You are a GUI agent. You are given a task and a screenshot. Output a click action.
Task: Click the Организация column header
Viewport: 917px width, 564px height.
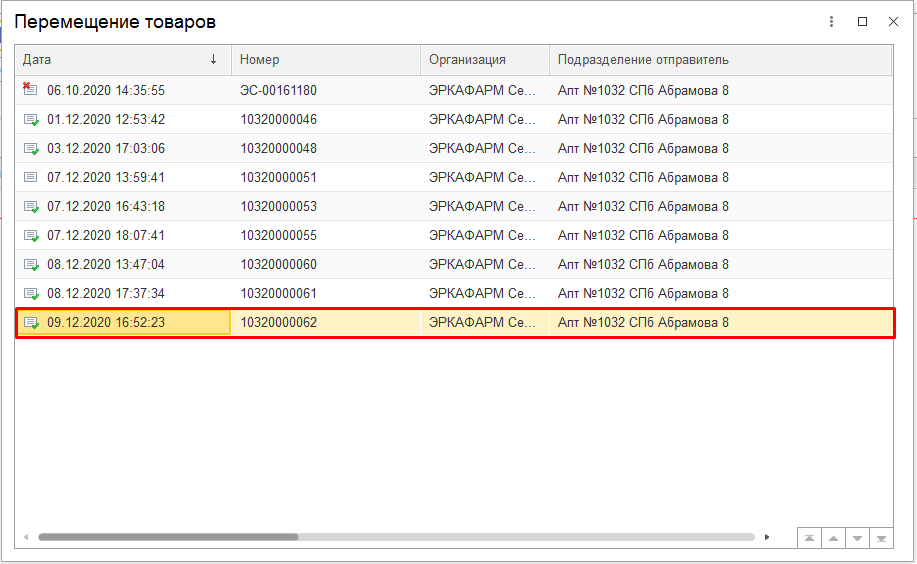pyautogui.click(x=484, y=60)
